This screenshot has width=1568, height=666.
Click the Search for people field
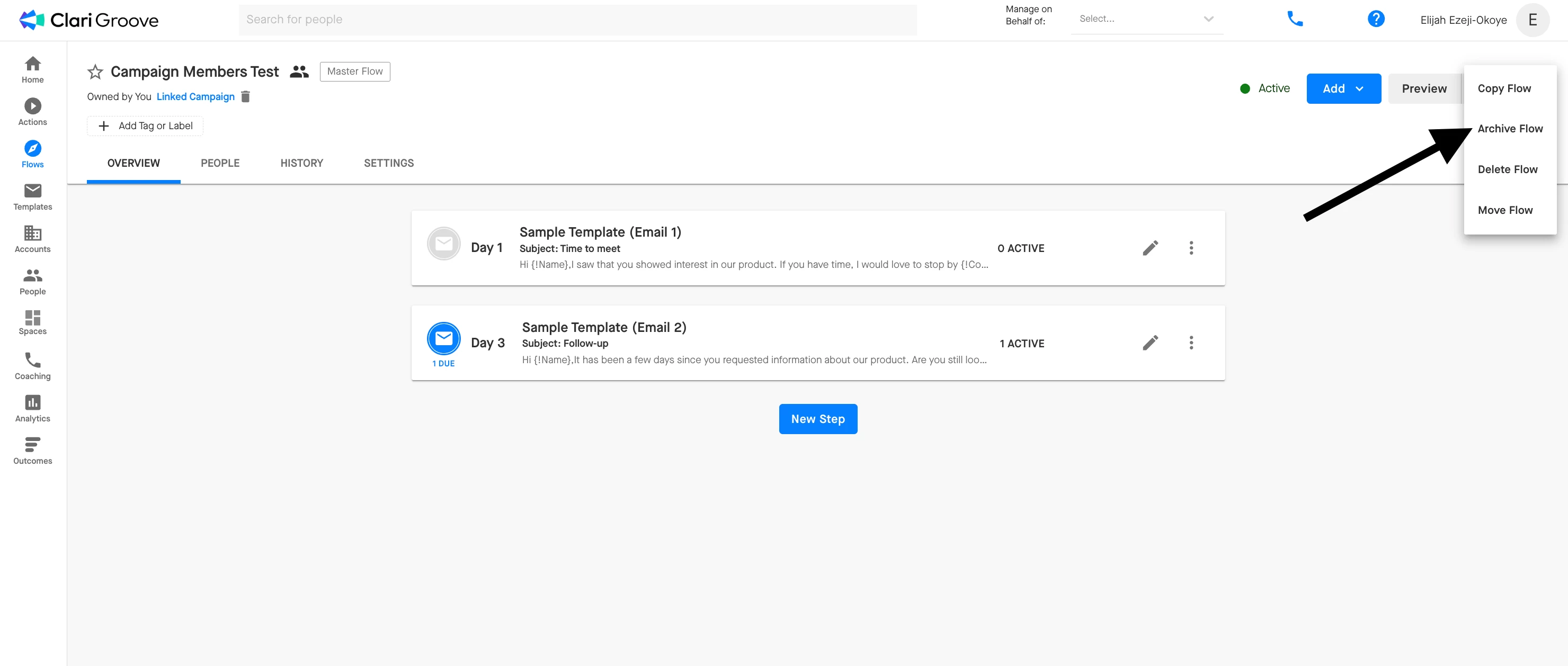click(577, 20)
